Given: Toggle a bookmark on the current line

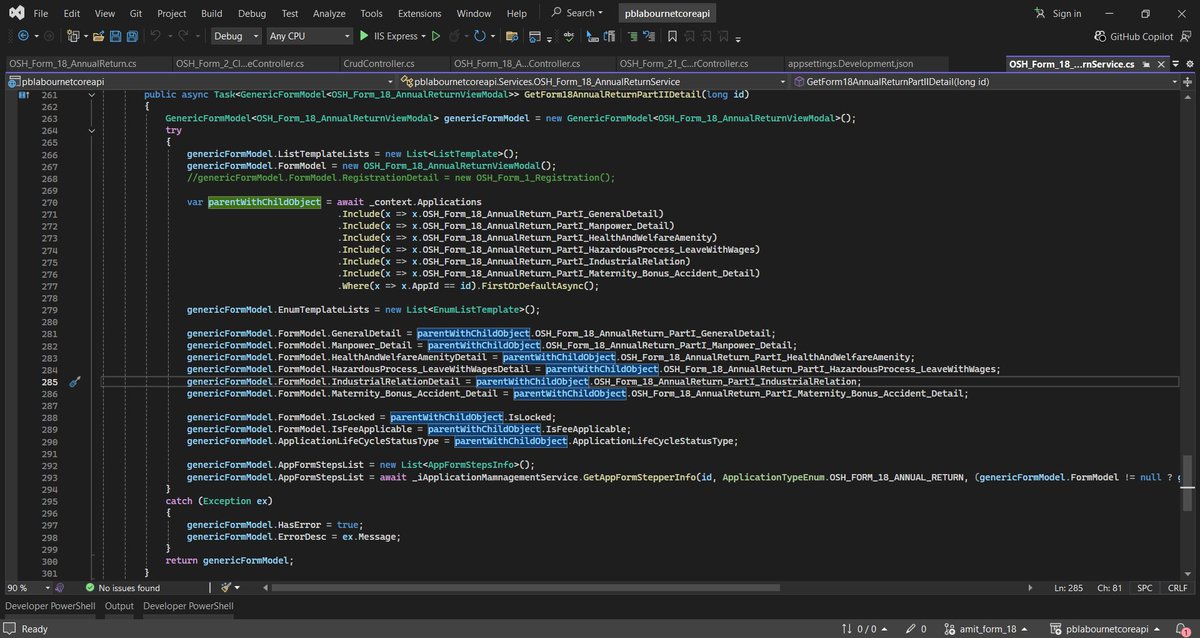Looking at the screenshot, I should (x=672, y=36).
